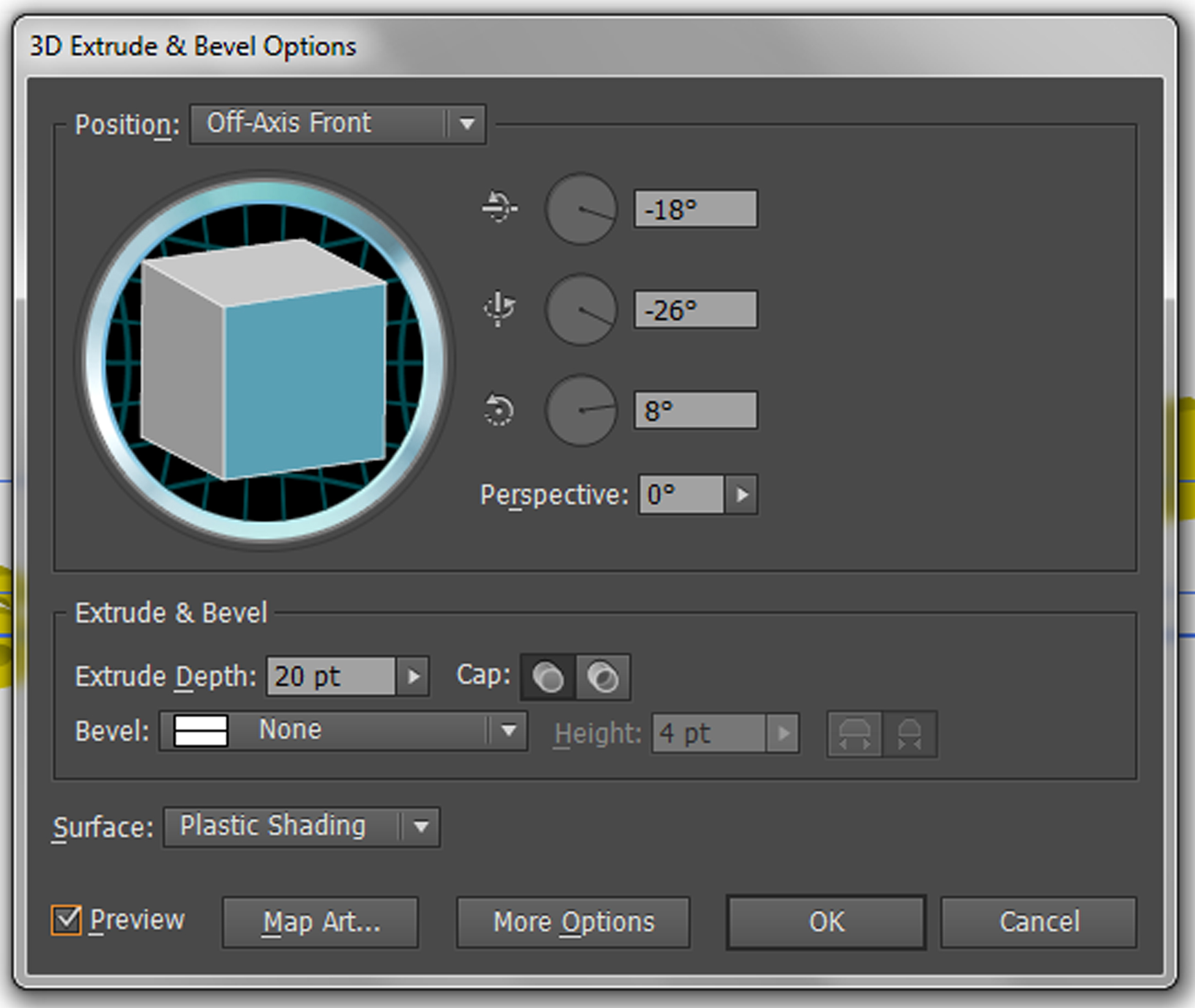Screen dimensions: 1195x1008
Task: Click the Z-axis rotation dial
Action: pyautogui.click(x=581, y=410)
